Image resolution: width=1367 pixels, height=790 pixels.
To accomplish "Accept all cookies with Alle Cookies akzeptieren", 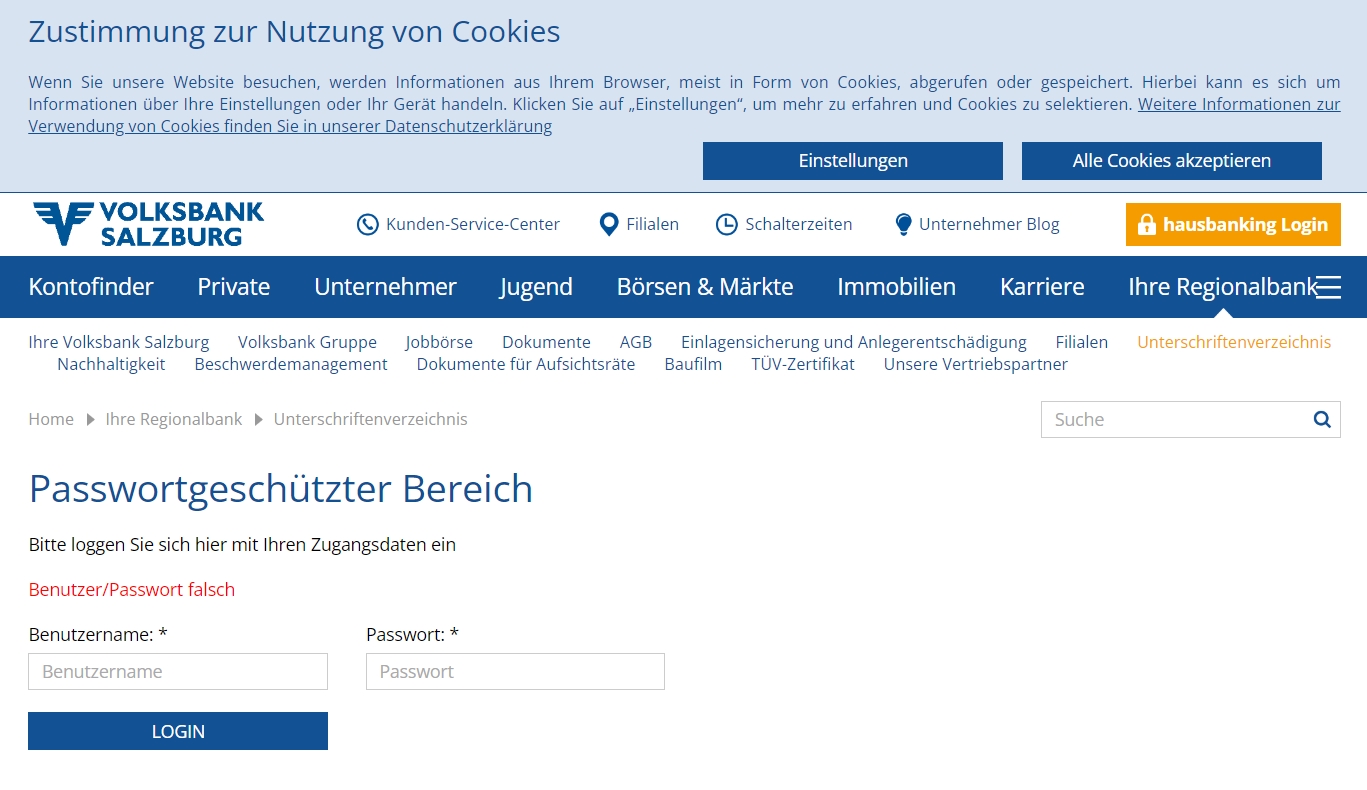I will point(1172,161).
